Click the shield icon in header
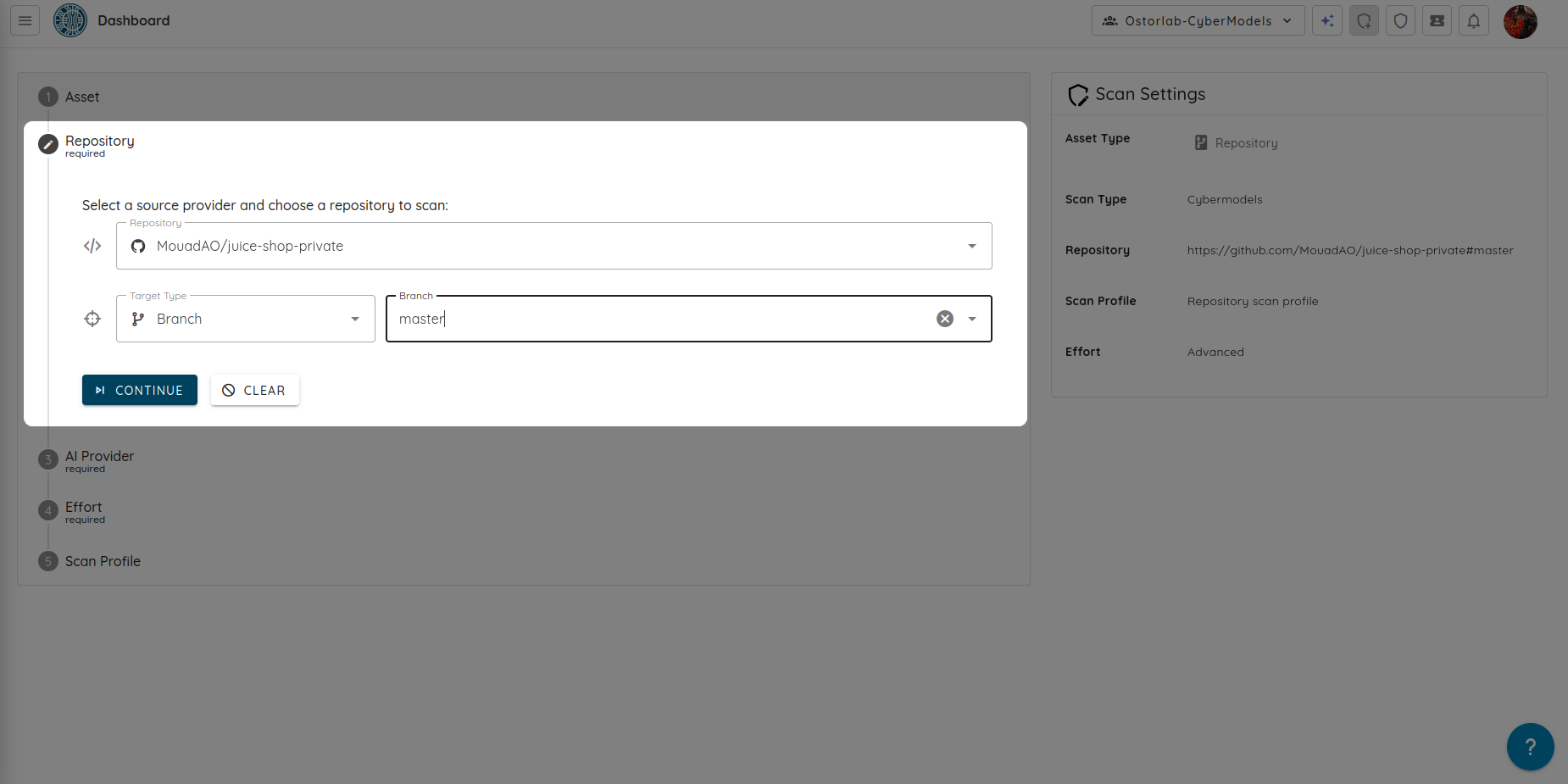The image size is (1568, 784). coord(1400,20)
